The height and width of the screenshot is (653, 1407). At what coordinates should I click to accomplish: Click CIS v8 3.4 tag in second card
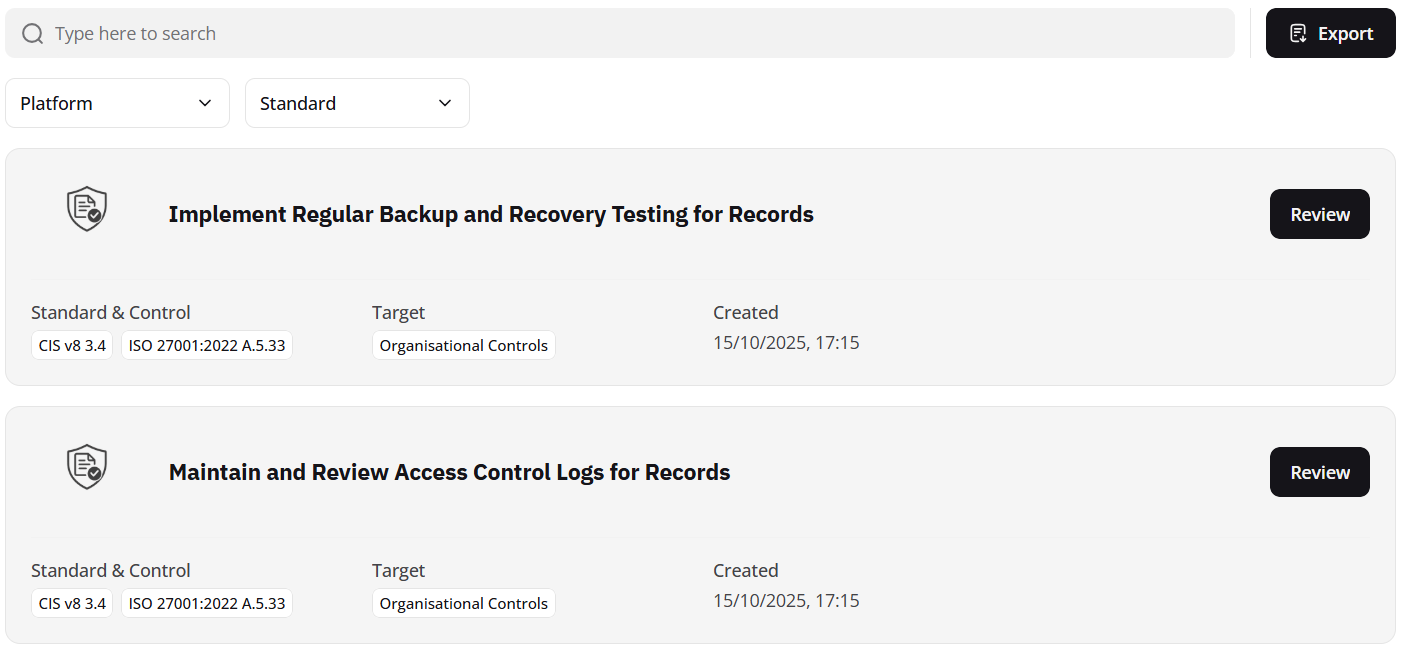(72, 604)
